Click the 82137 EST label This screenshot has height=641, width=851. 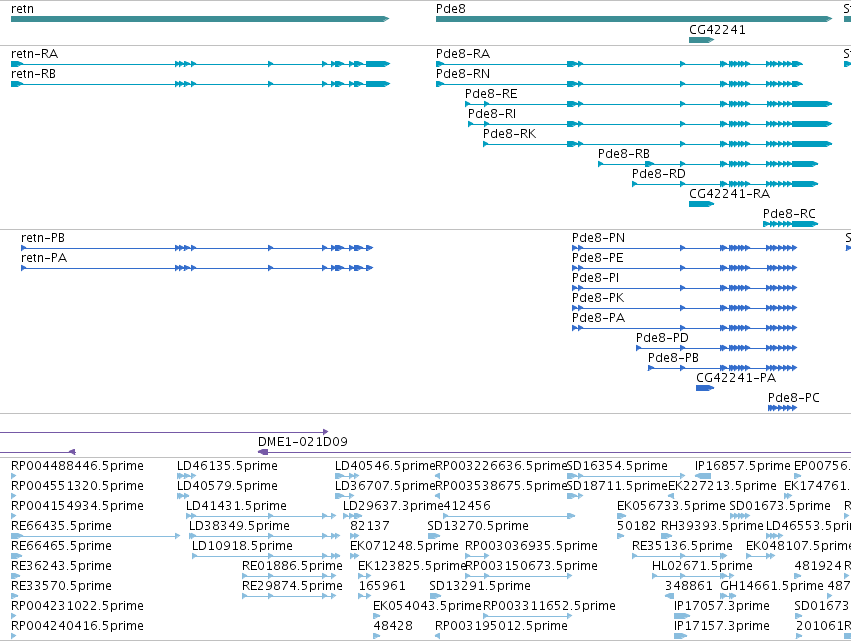tap(370, 526)
